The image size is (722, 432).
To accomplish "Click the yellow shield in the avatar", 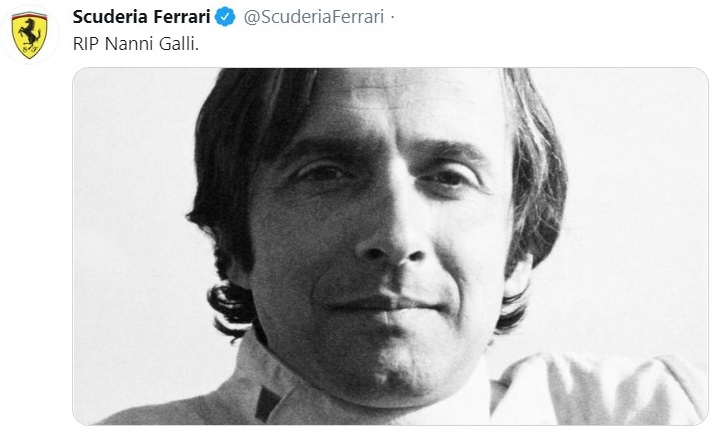I will pos(29,35).
